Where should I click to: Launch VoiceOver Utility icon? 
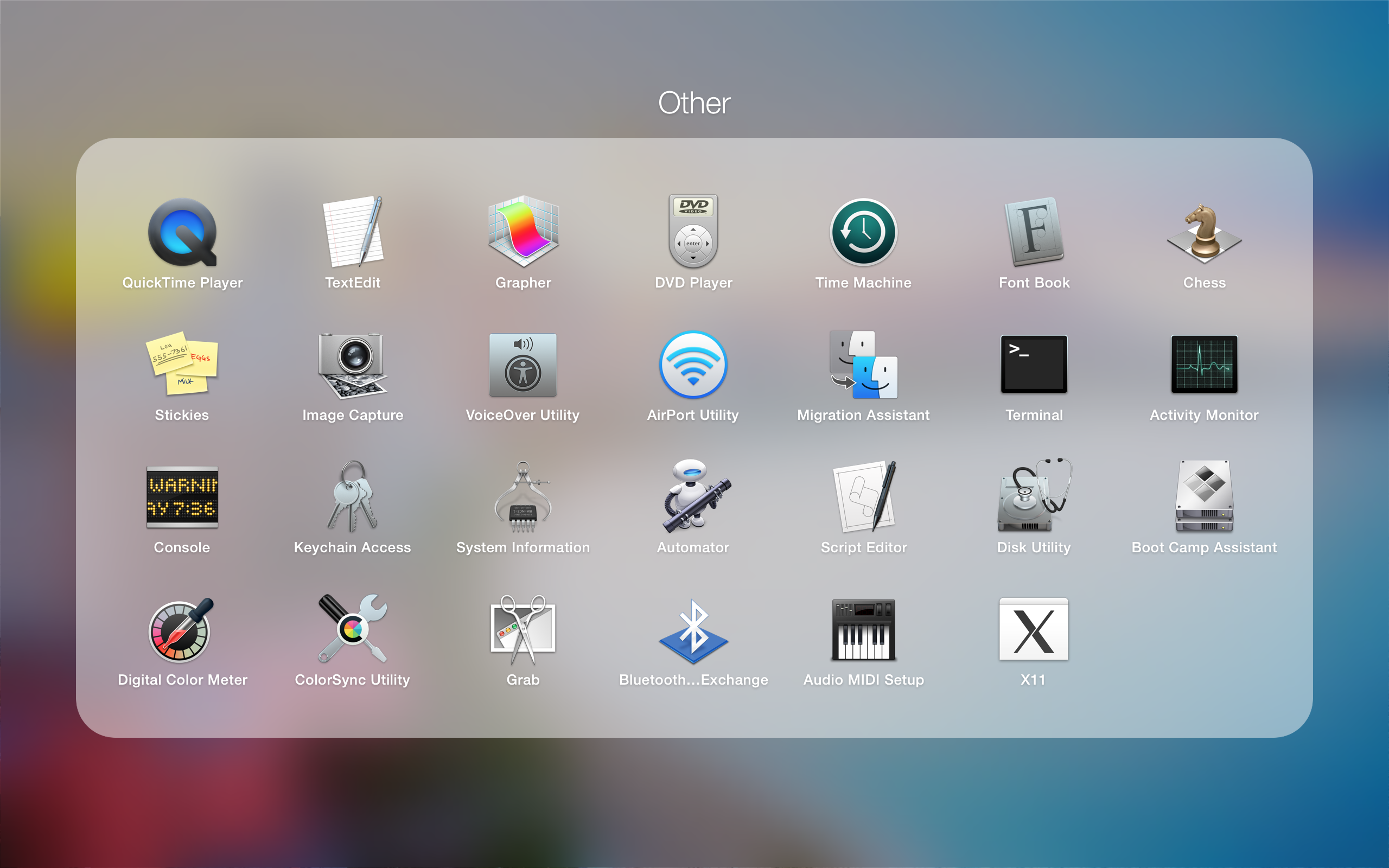coord(523,365)
